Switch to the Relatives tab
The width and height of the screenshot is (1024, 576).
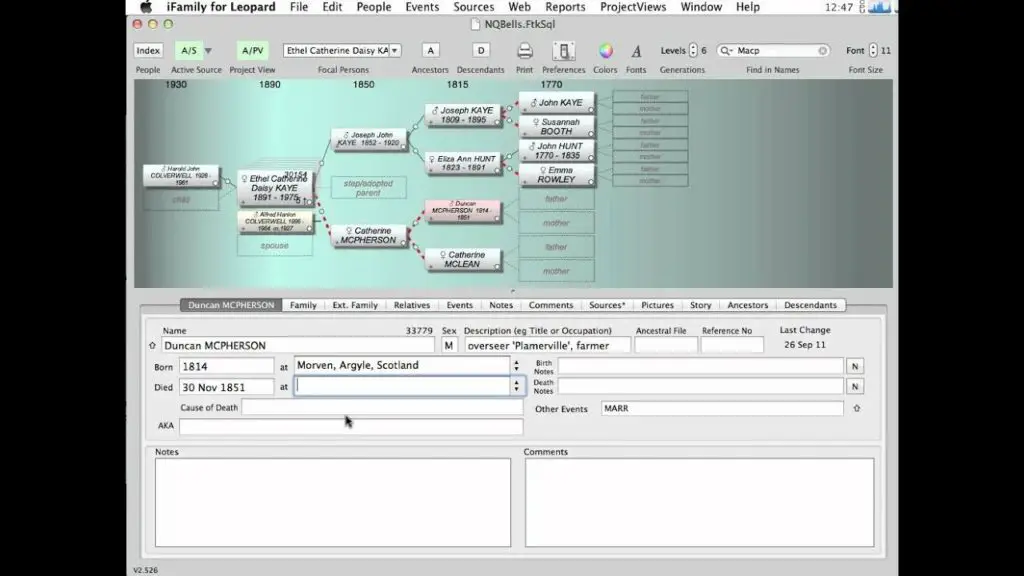[412, 305]
